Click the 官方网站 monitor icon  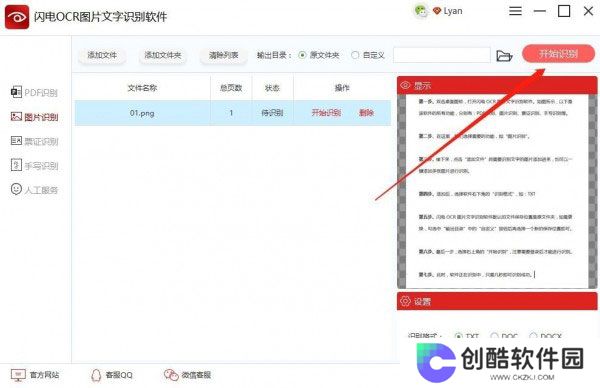(x=18, y=375)
